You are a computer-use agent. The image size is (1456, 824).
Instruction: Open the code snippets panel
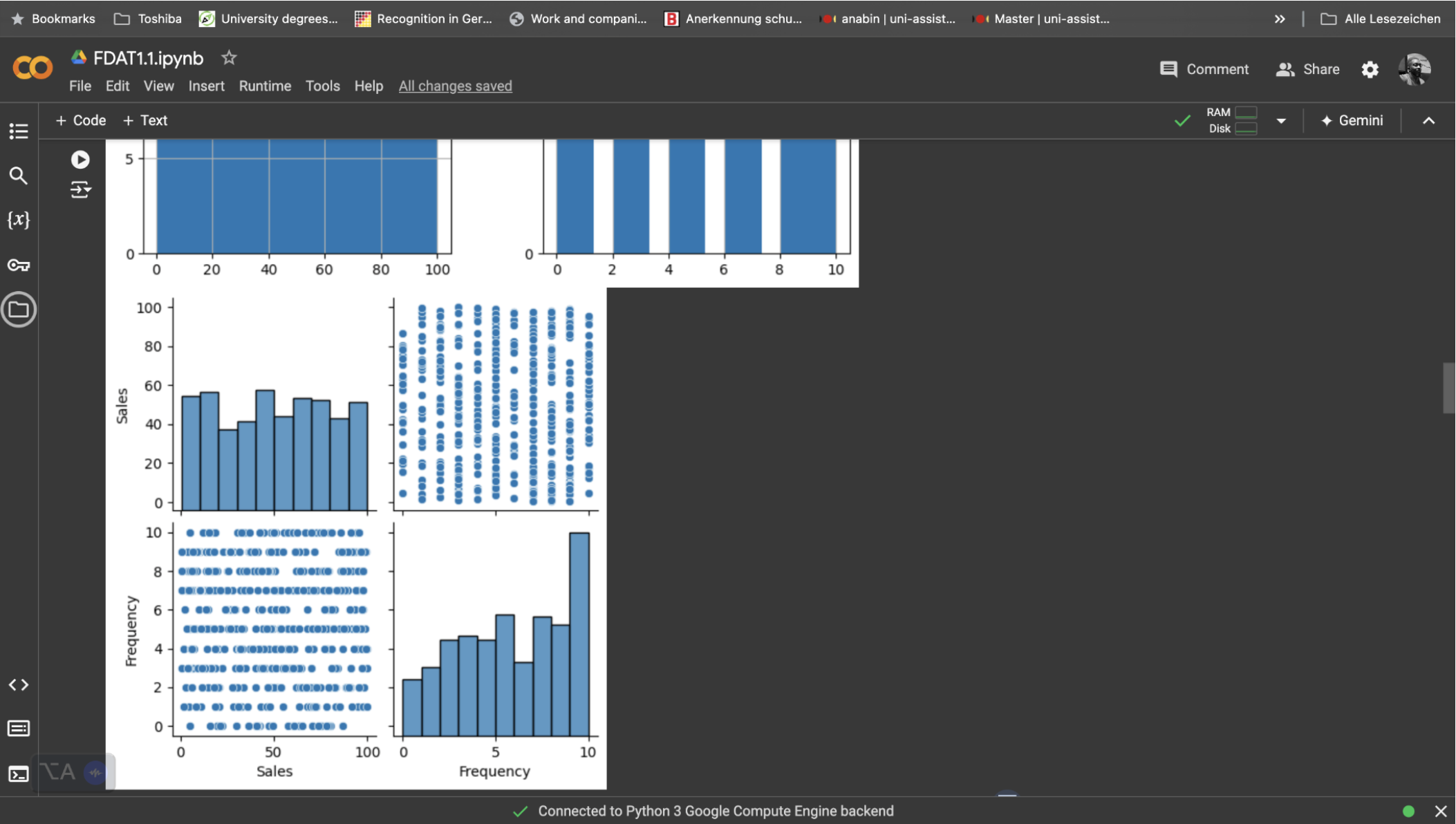[x=19, y=684]
